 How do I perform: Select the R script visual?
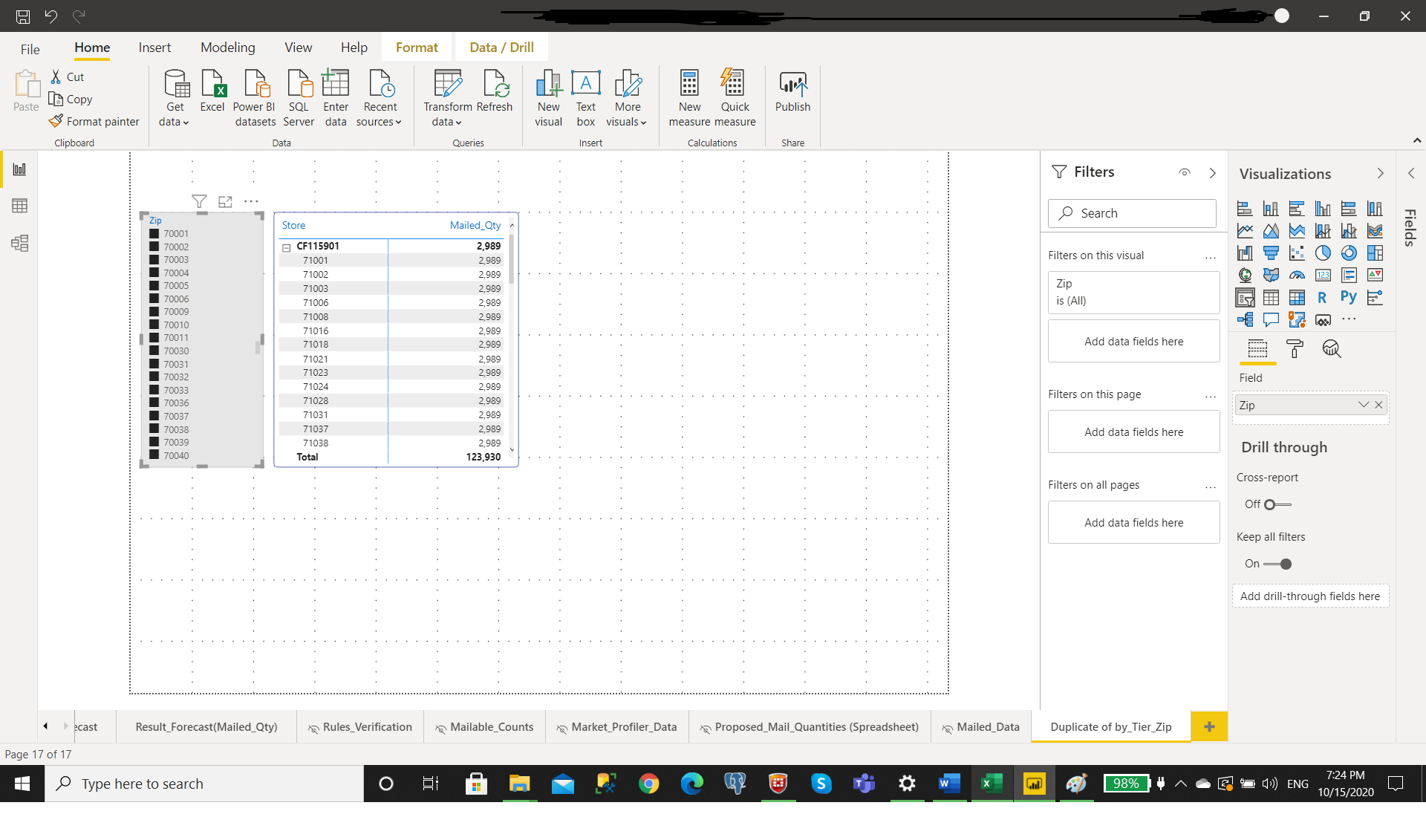pyautogui.click(x=1323, y=298)
